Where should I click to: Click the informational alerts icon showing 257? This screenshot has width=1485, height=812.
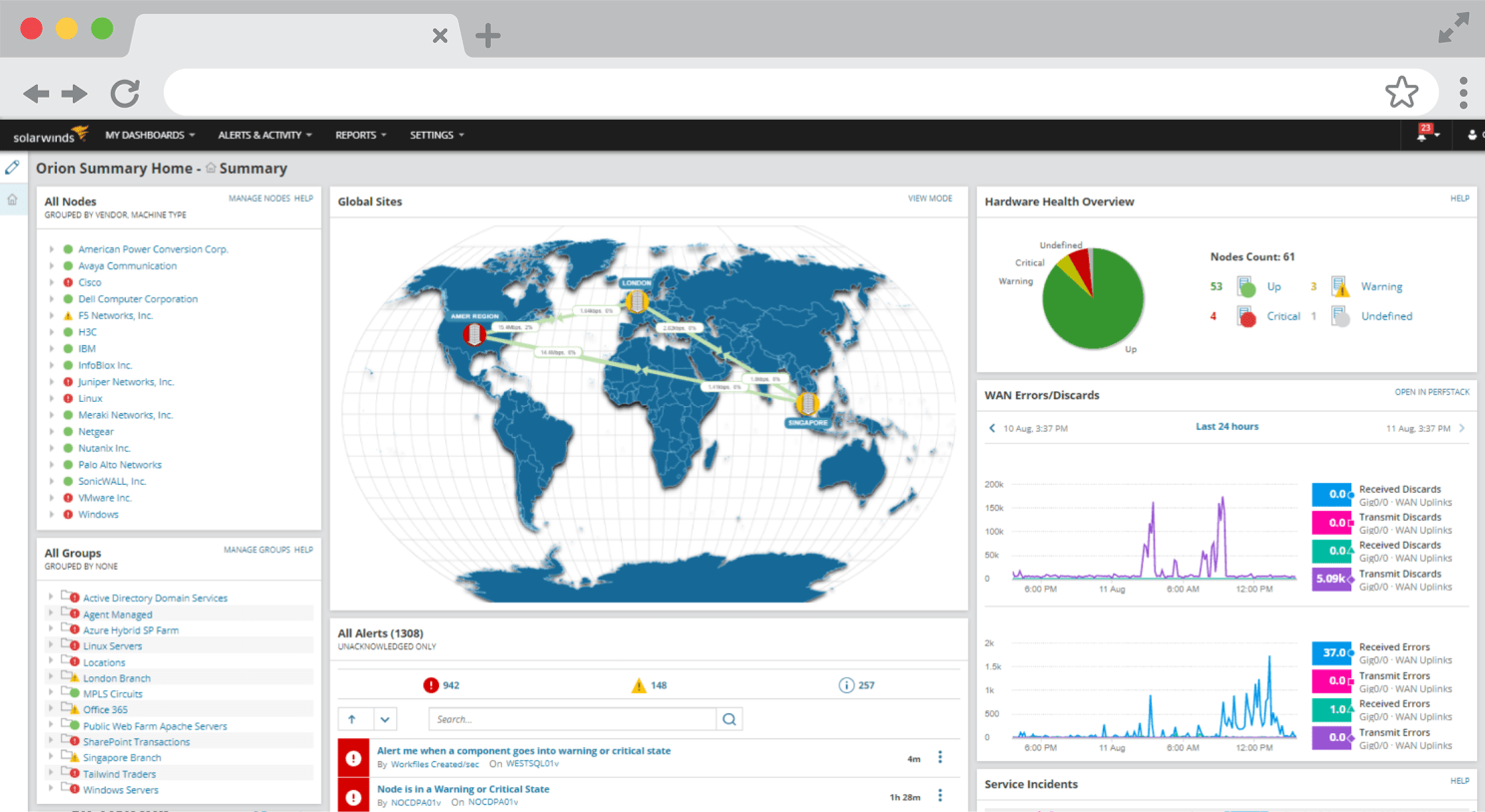click(846, 685)
